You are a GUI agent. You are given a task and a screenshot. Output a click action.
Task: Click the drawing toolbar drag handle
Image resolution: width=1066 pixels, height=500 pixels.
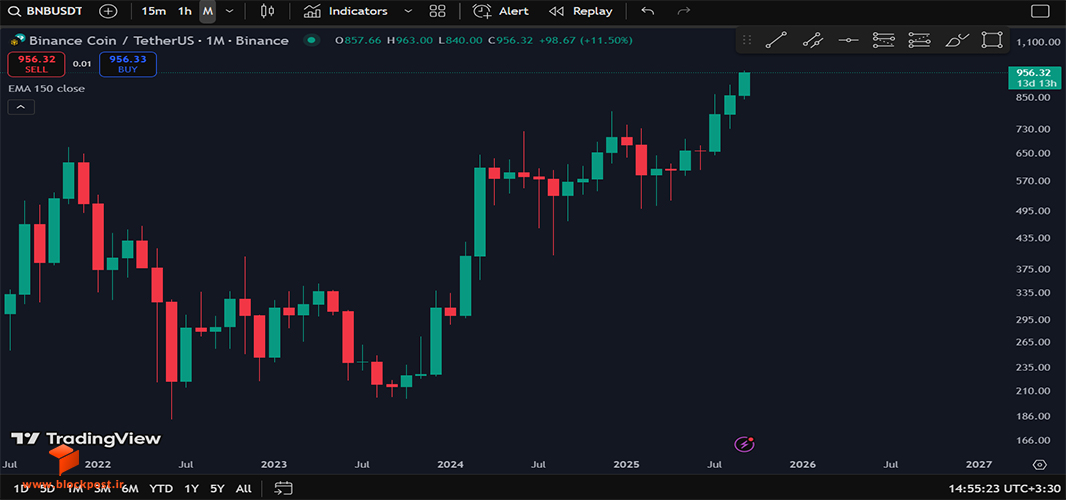pyautogui.click(x=746, y=41)
